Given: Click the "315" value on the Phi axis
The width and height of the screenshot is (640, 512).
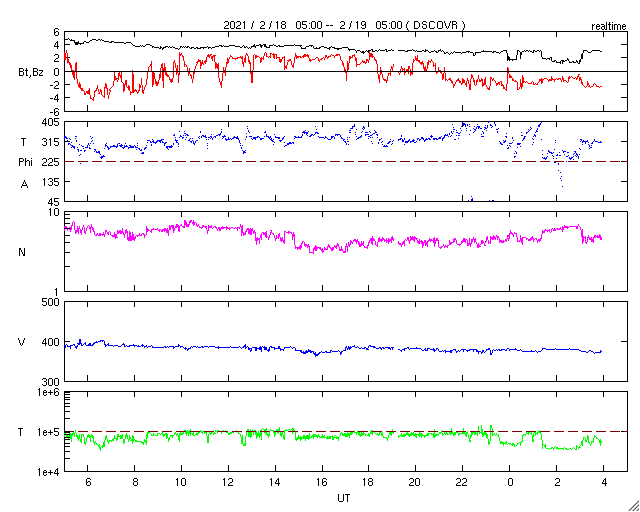Looking at the screenshot, I should [x=51, y=142].
